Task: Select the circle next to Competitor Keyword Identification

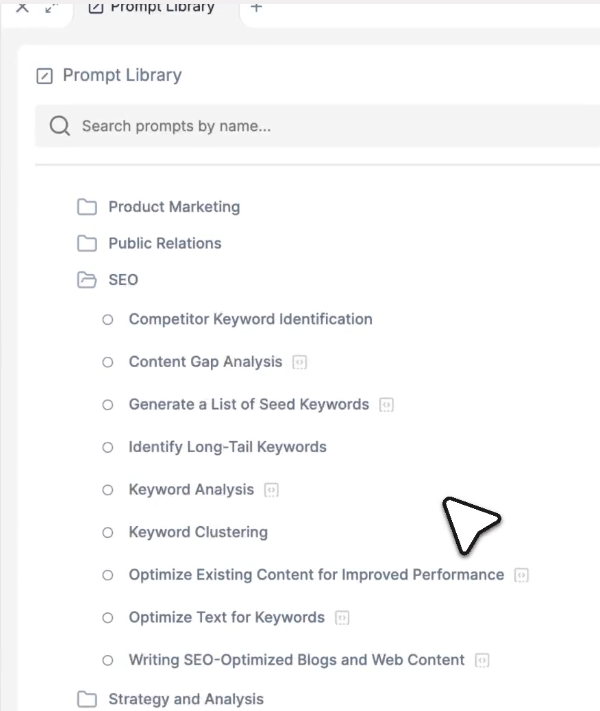Action: (108, 320)
